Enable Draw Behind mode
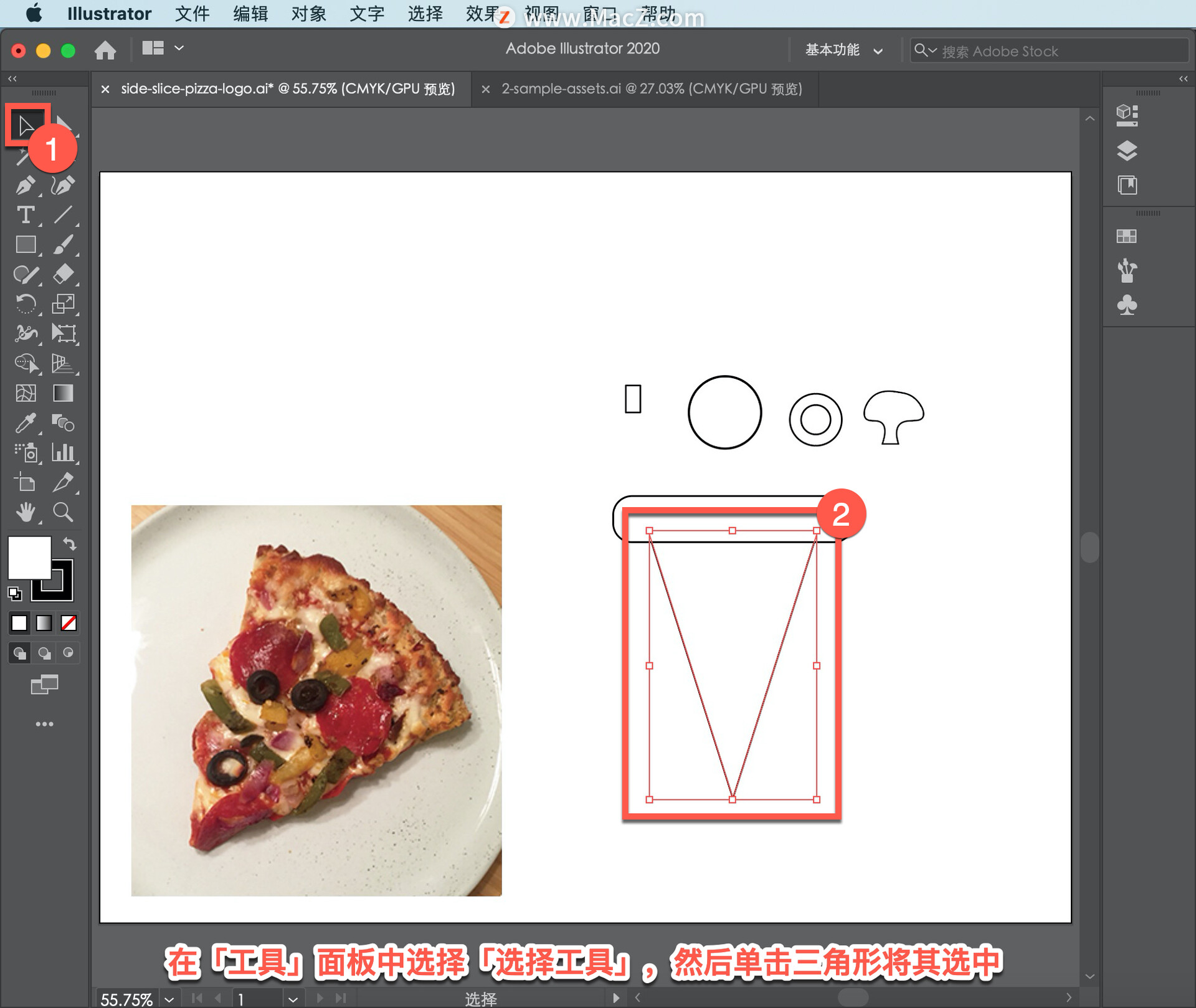This screenshot has width=1196, height=1008. [44, 653]
